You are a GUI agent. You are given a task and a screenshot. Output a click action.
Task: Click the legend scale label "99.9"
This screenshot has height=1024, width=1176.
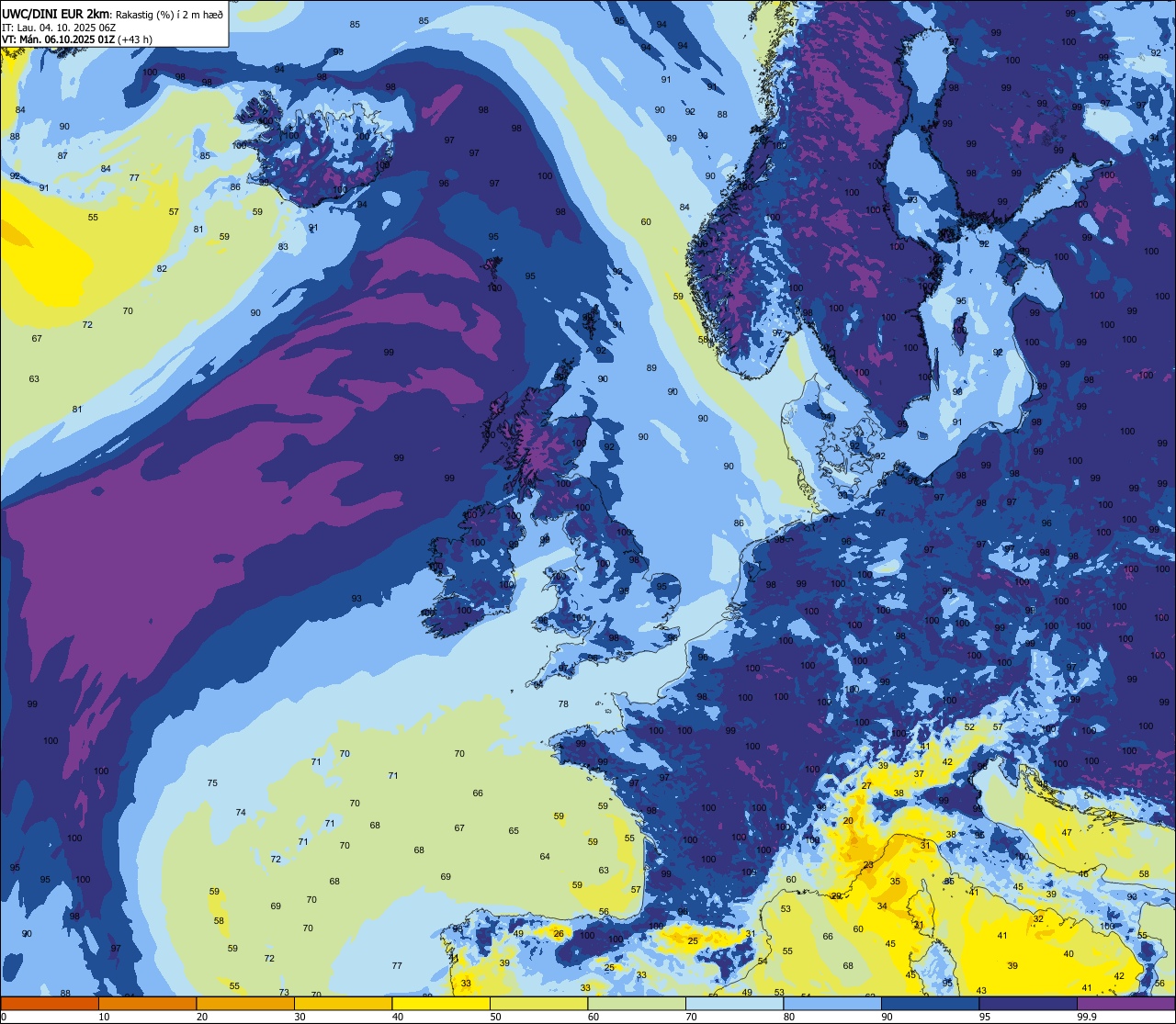1087,1017
